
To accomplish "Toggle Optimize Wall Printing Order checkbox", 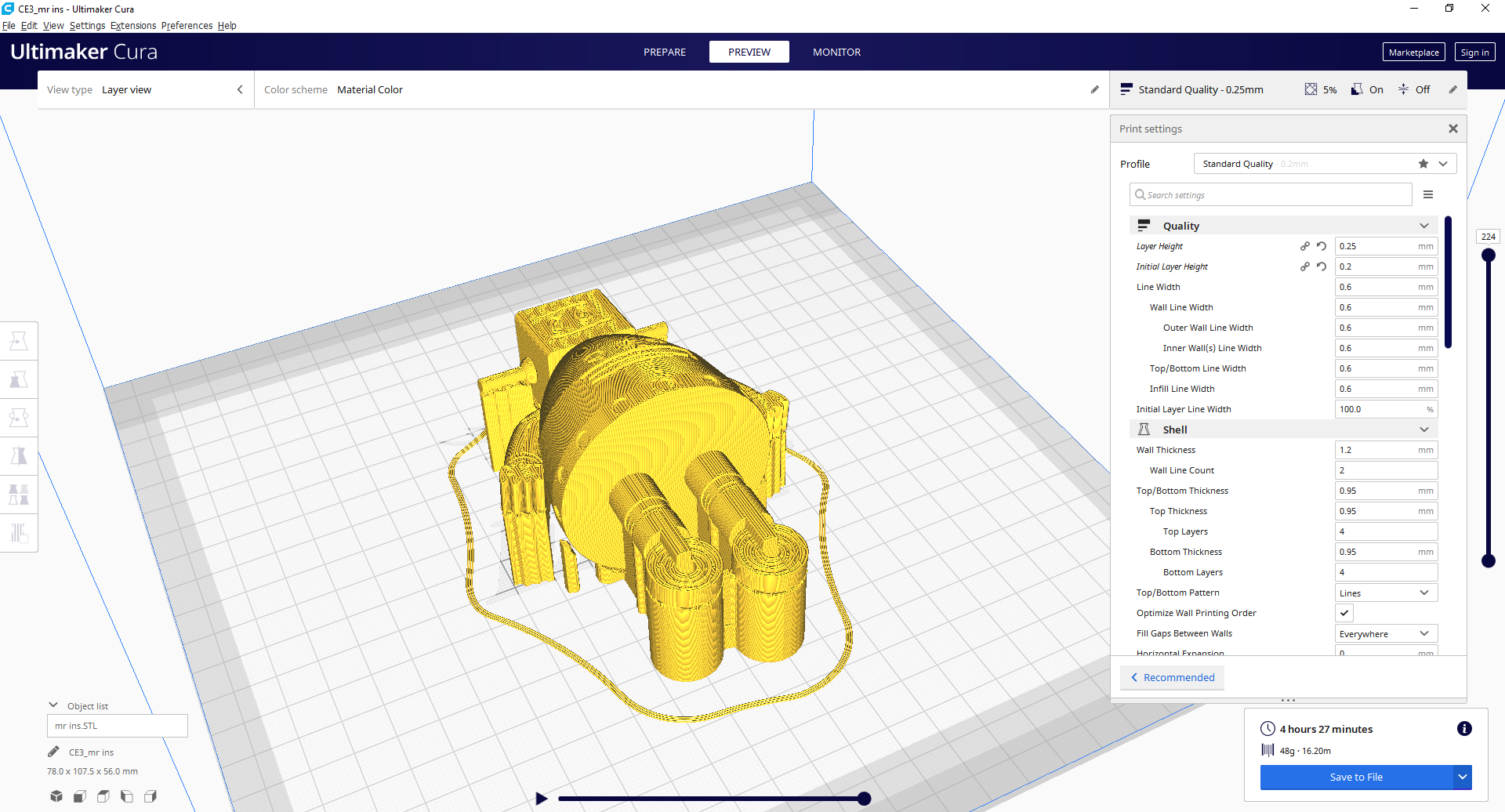I will tap(1344, 613).
